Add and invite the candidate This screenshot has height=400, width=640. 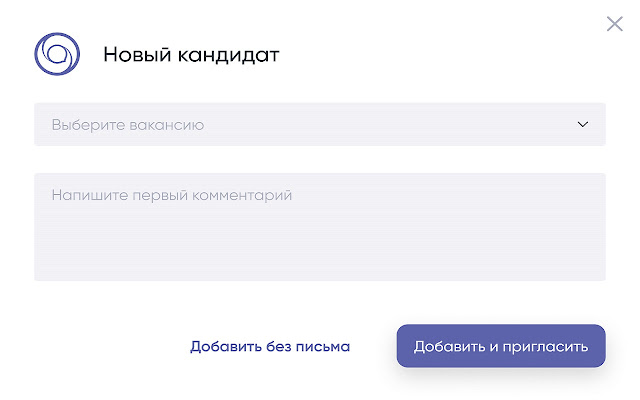click(x=501, y=346)
